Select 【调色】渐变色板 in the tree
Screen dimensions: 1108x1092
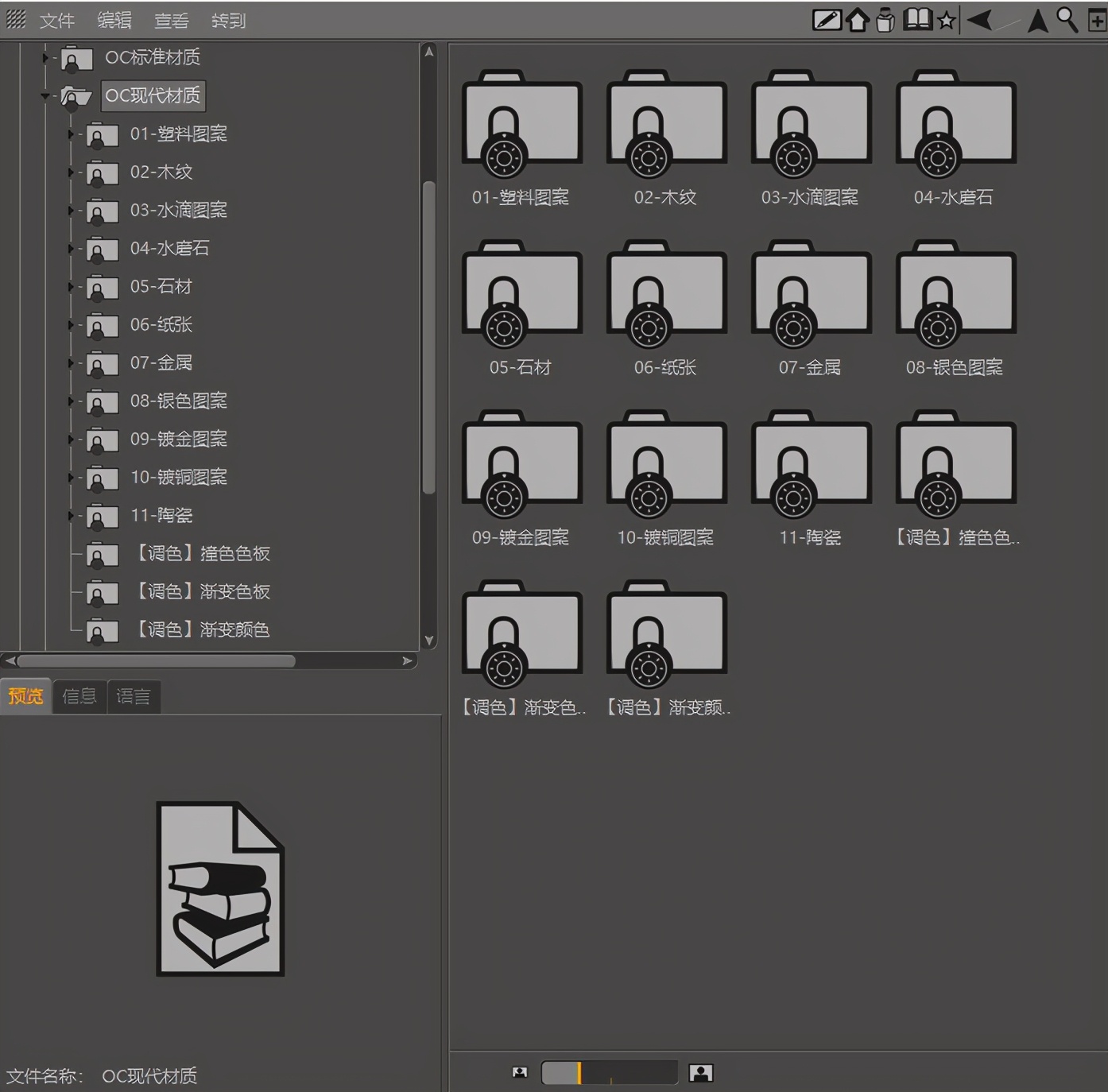pos(203,591)
